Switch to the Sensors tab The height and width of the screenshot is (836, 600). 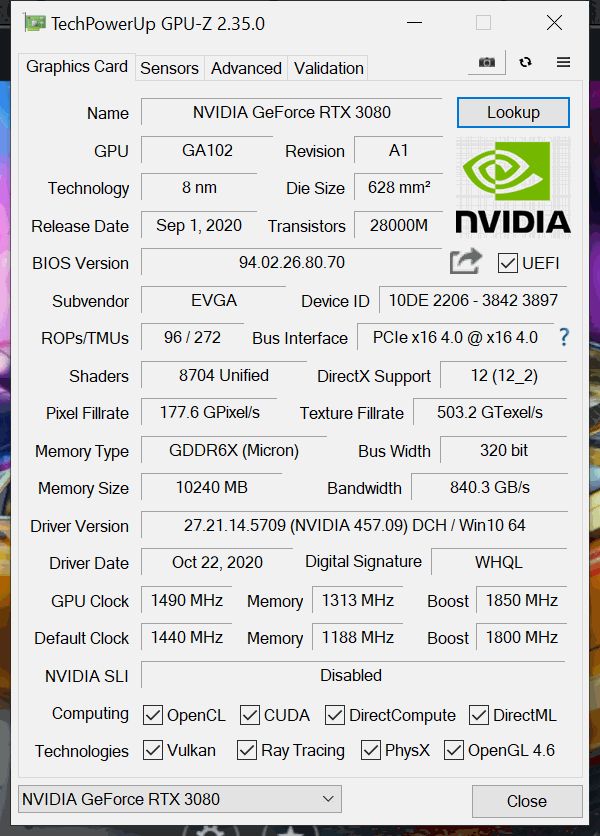[x=170, y=68]
